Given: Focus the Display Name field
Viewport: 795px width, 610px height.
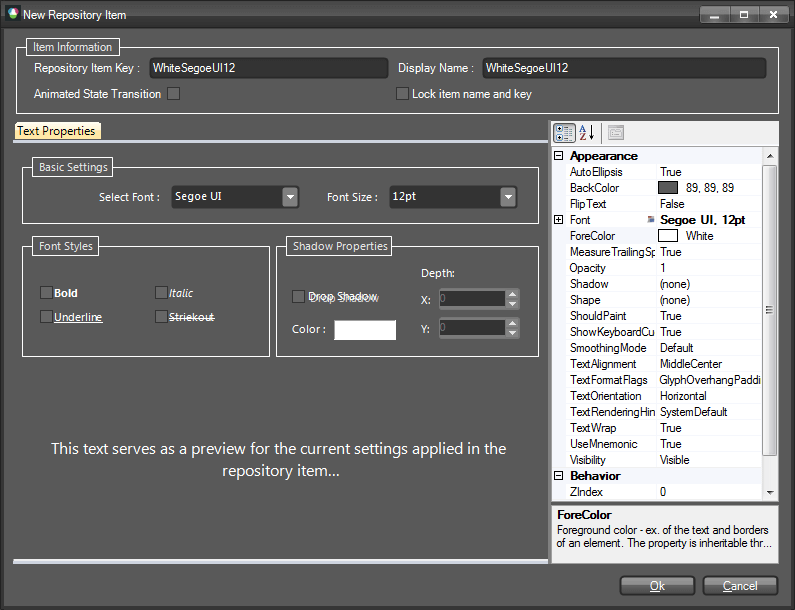Looking at the screenshot, I should [x=624, y=68].
